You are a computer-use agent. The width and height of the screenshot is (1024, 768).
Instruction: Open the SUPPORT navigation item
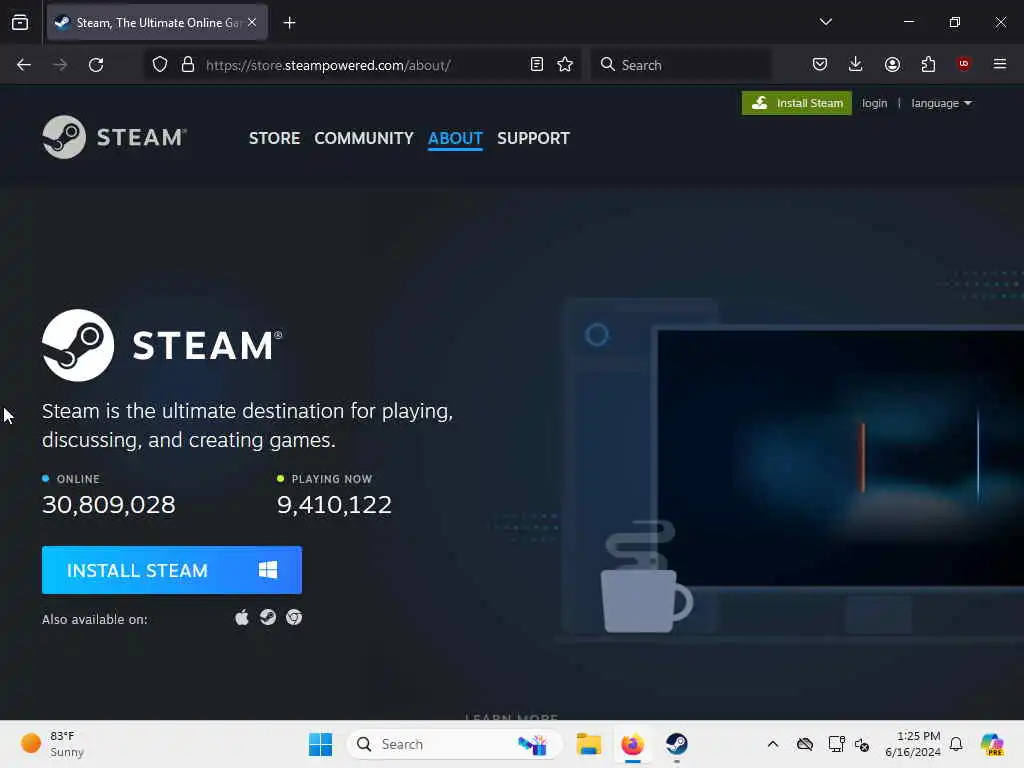534,138
